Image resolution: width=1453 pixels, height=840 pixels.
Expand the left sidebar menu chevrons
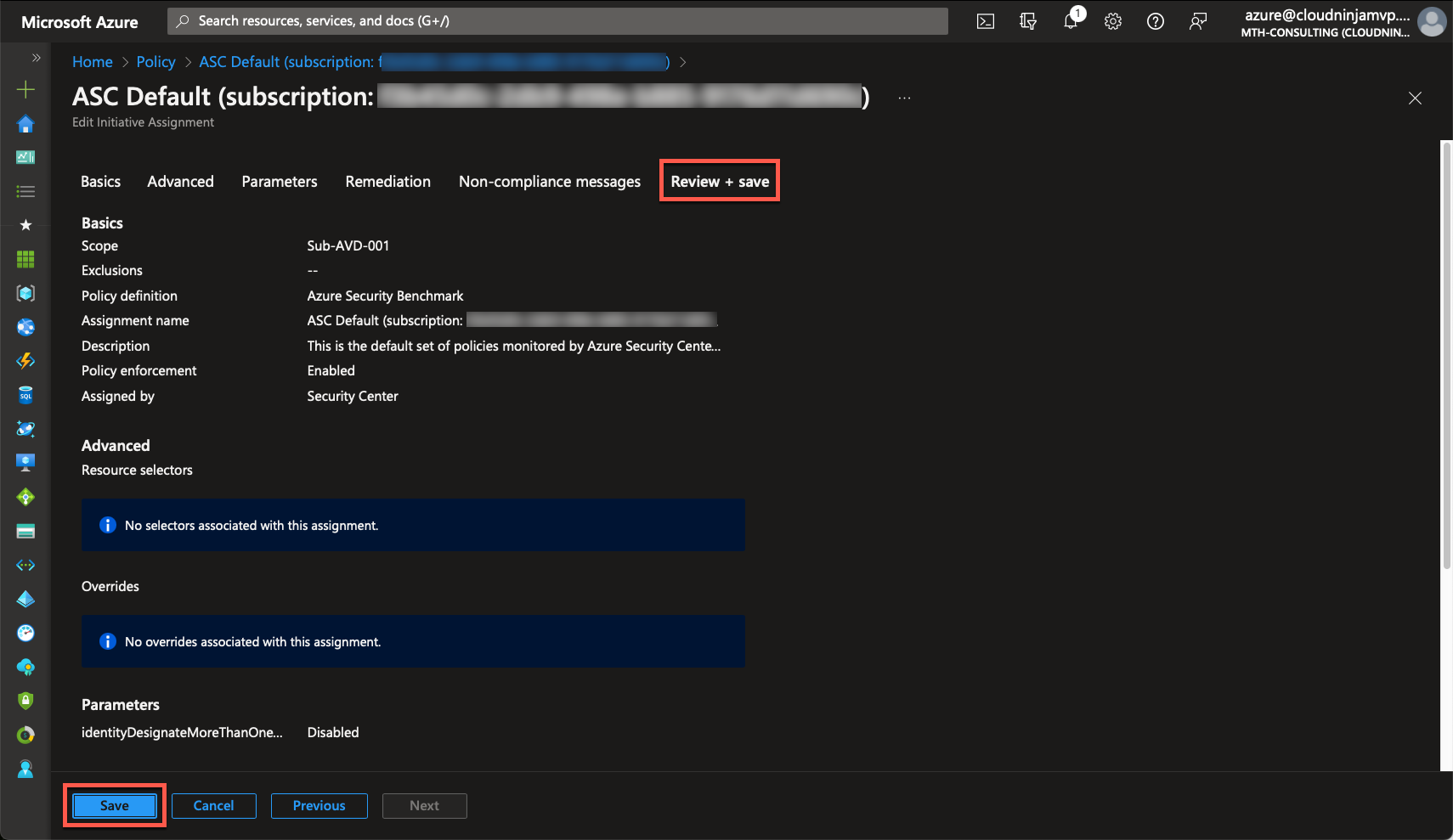click(36, 58)
